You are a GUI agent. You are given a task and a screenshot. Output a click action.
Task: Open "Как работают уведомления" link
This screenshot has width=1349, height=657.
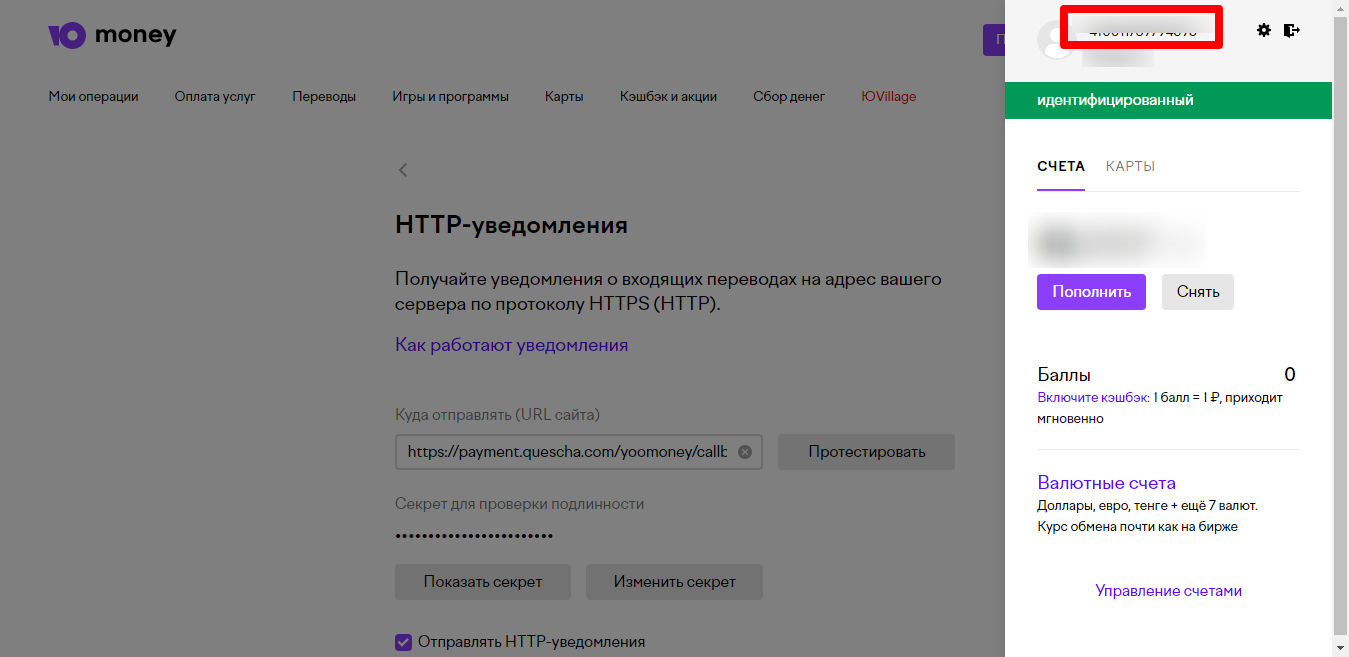[x=511, y=345]
